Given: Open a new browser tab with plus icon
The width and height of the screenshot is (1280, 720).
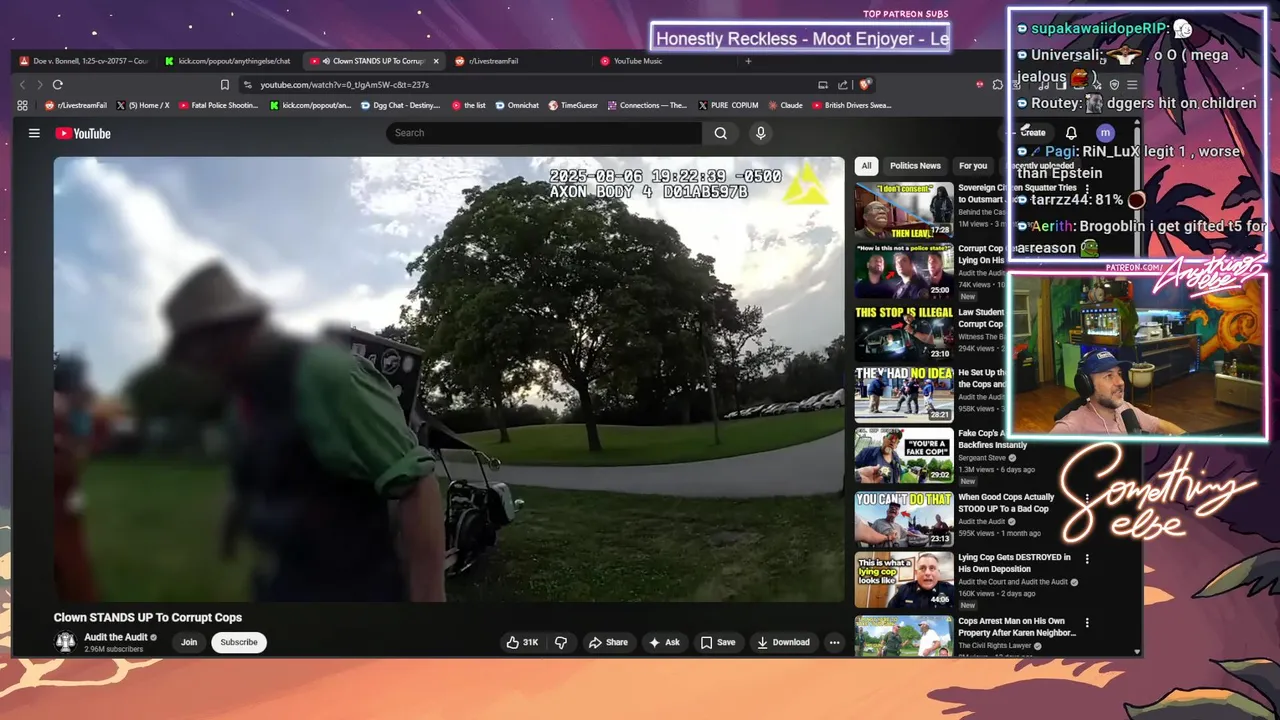Looking at the screenshot, I should [x=748, y=61].
